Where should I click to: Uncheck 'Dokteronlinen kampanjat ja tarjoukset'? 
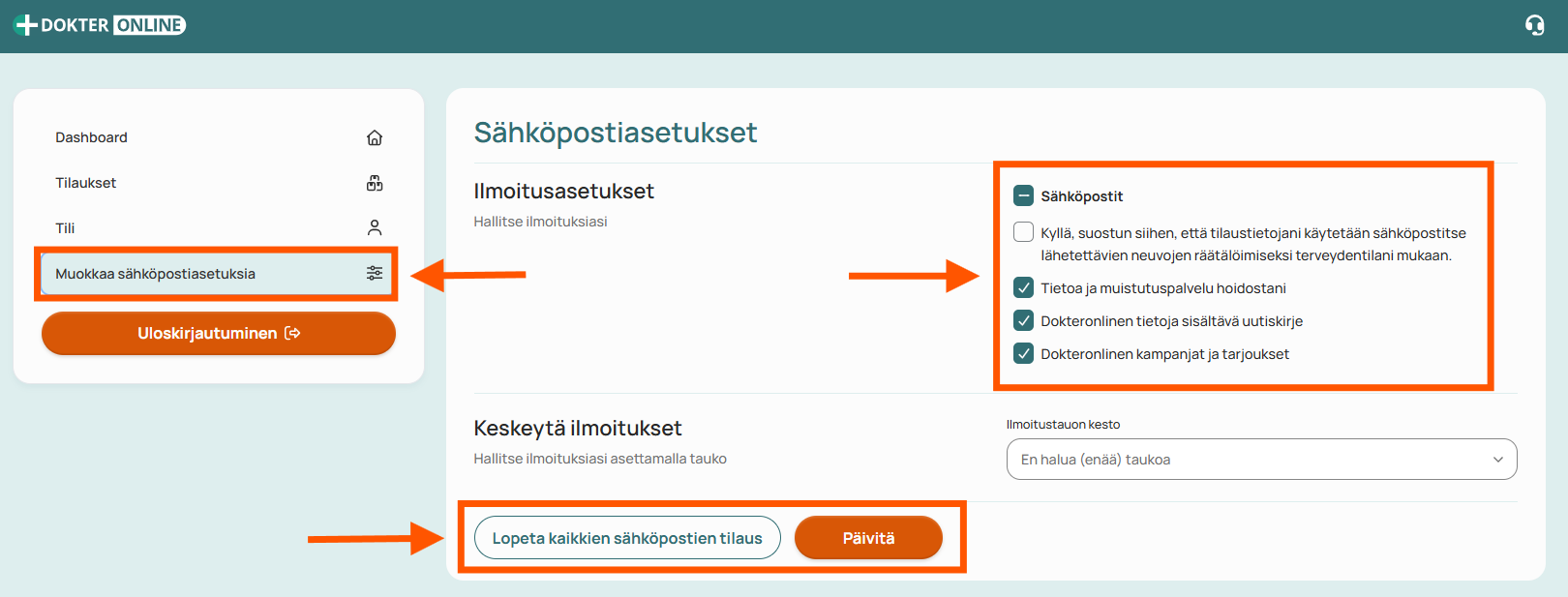1023,353
